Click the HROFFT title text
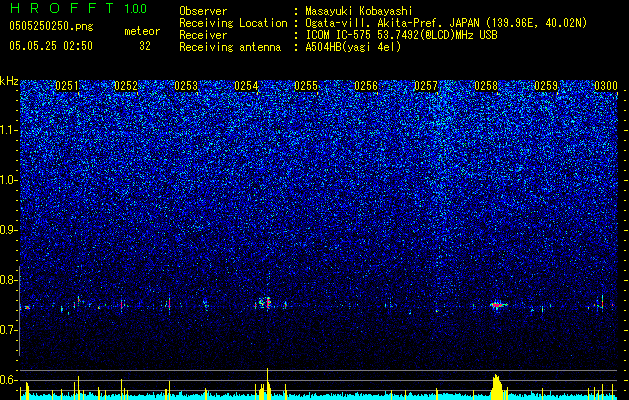Screen dimensions: 629x400 [62, 8]
